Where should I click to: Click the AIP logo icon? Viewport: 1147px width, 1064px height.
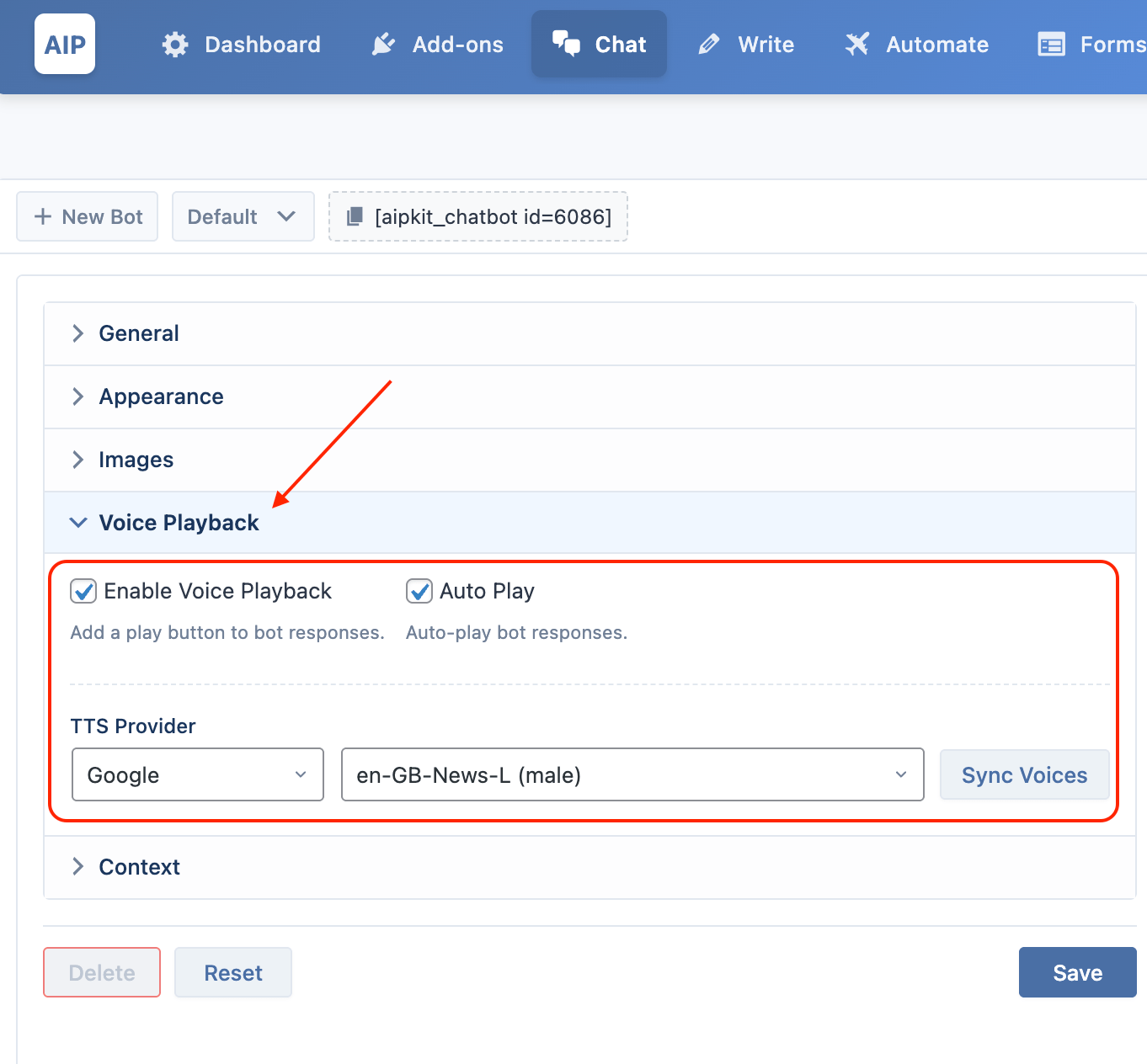coord(65,44)
